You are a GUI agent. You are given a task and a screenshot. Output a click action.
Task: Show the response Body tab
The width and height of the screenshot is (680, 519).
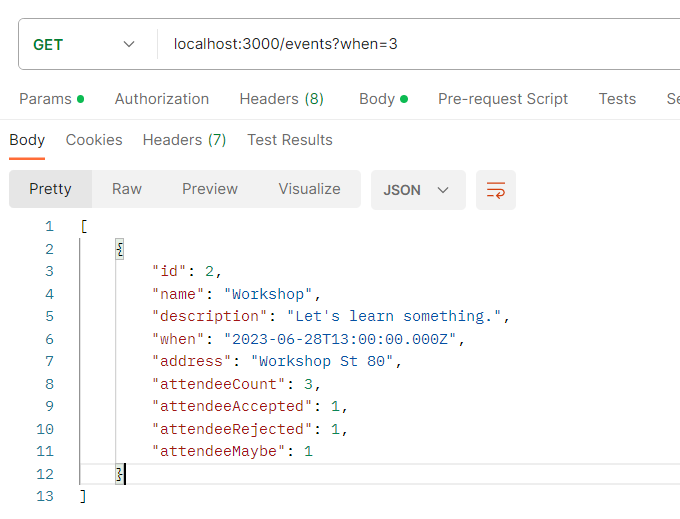click(x=27, y=140)
